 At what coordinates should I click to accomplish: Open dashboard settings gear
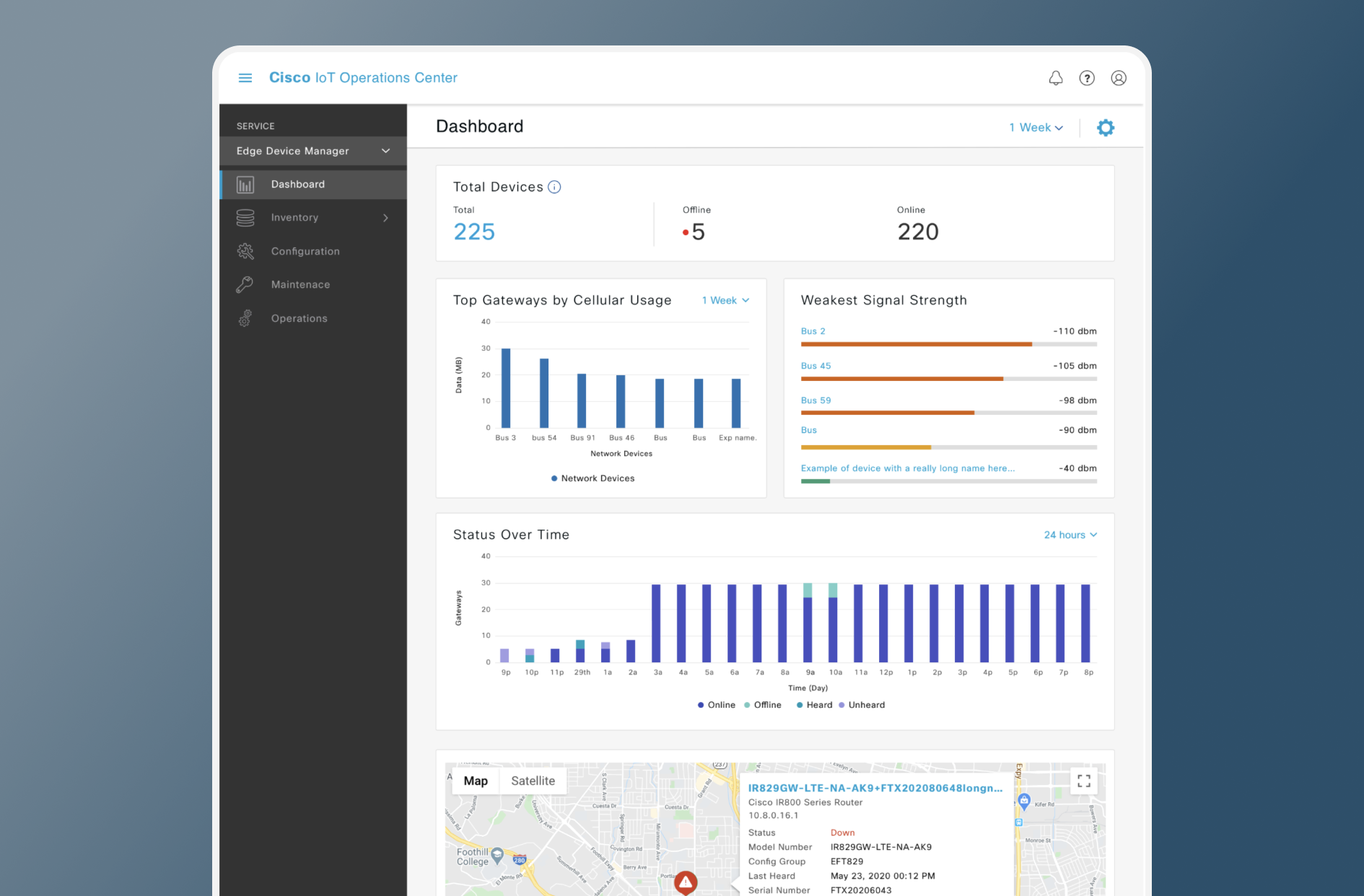coord(1106,128)
